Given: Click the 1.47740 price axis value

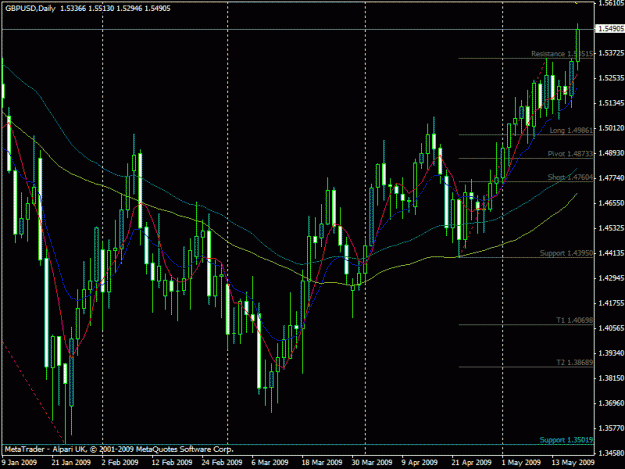Looking at the screenshot, I should click(611, 178).
